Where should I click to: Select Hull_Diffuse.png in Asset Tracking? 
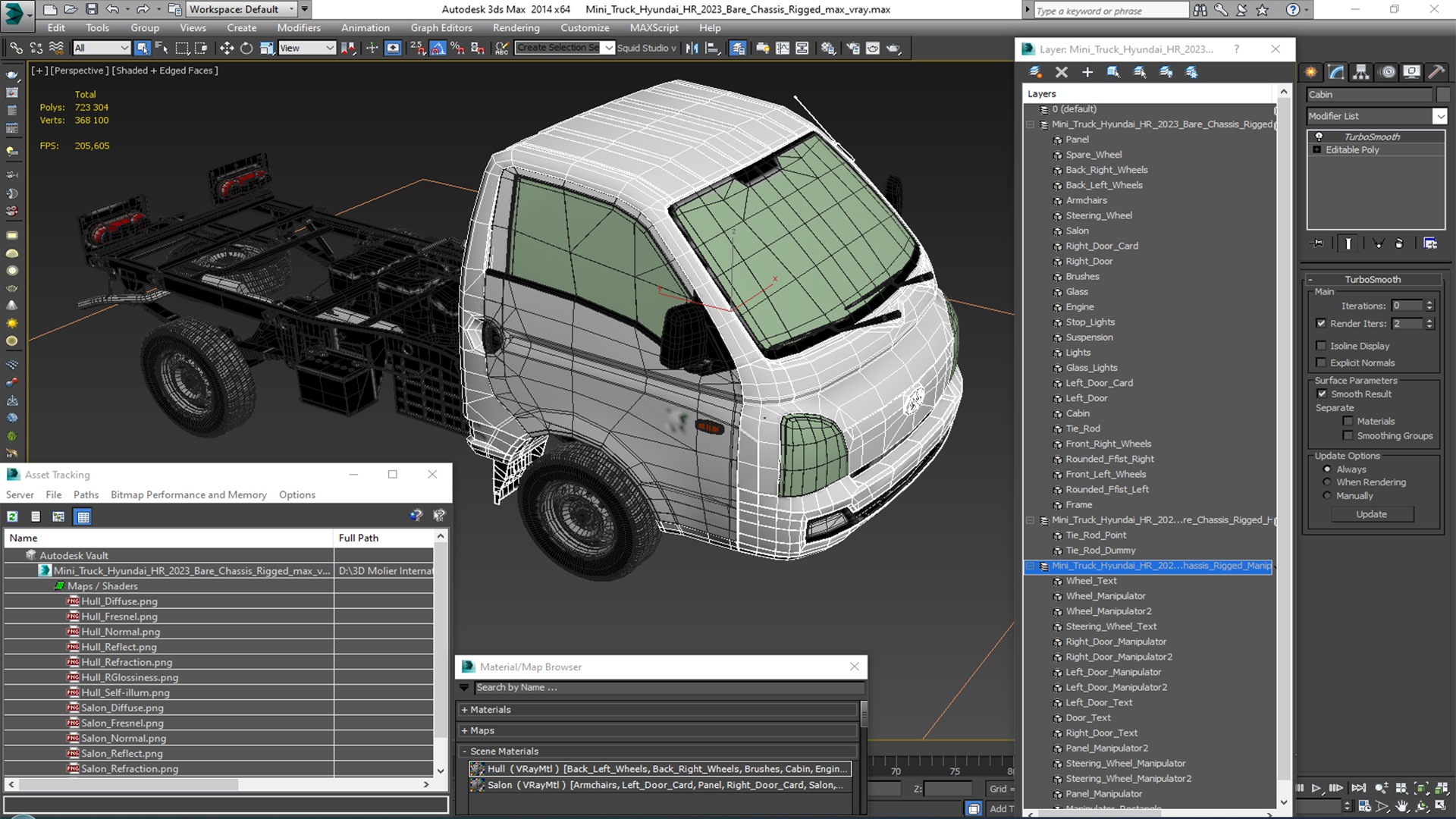(120, 601)
